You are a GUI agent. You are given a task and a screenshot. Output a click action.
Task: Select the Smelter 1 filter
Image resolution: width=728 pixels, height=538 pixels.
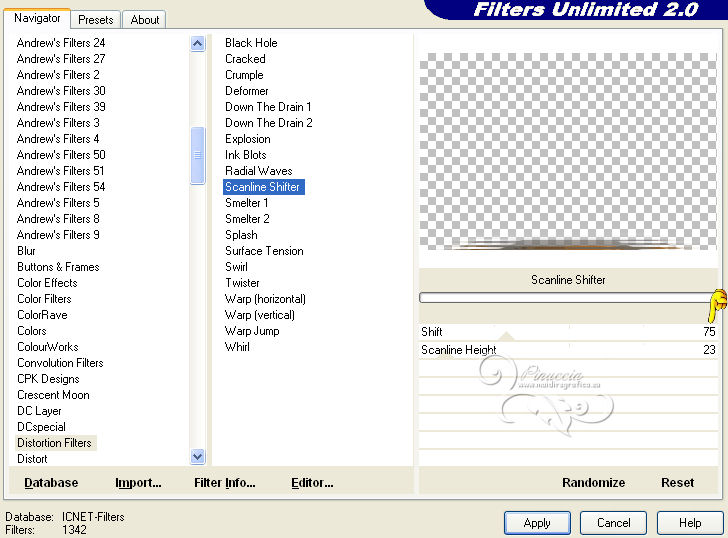[247, 203]
